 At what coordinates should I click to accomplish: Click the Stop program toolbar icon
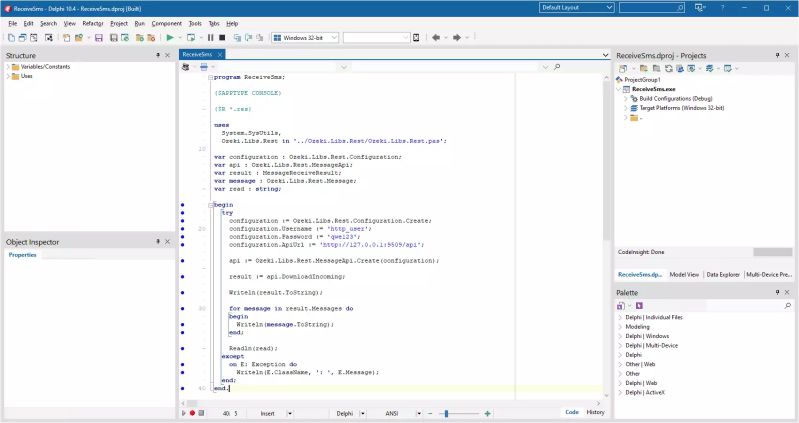point(222,38)
